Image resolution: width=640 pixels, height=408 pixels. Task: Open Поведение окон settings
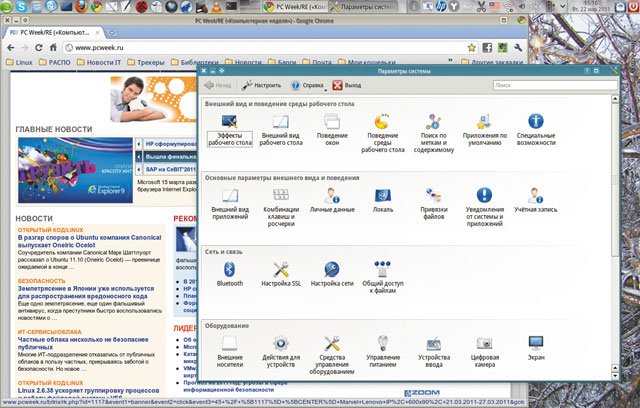click(x=332, y=131)
